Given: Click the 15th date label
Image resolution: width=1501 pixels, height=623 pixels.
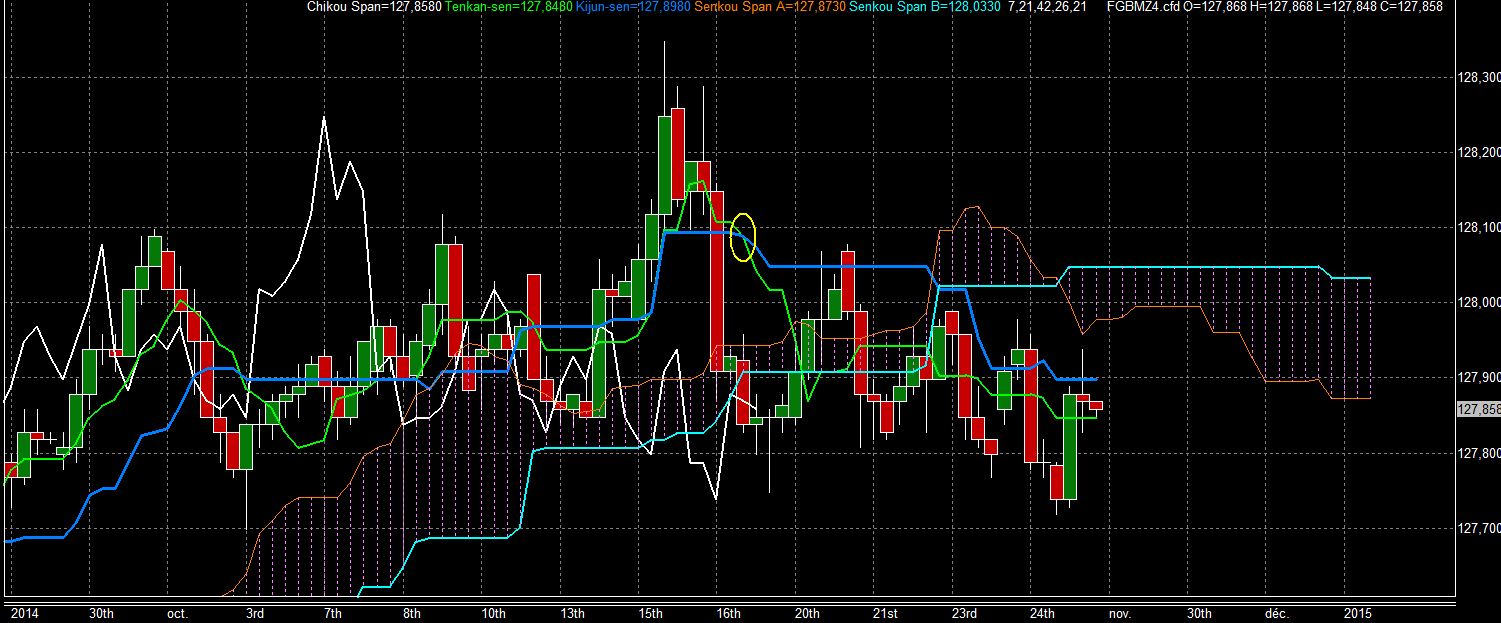Looking at the screenshot, I should point(649,613).
